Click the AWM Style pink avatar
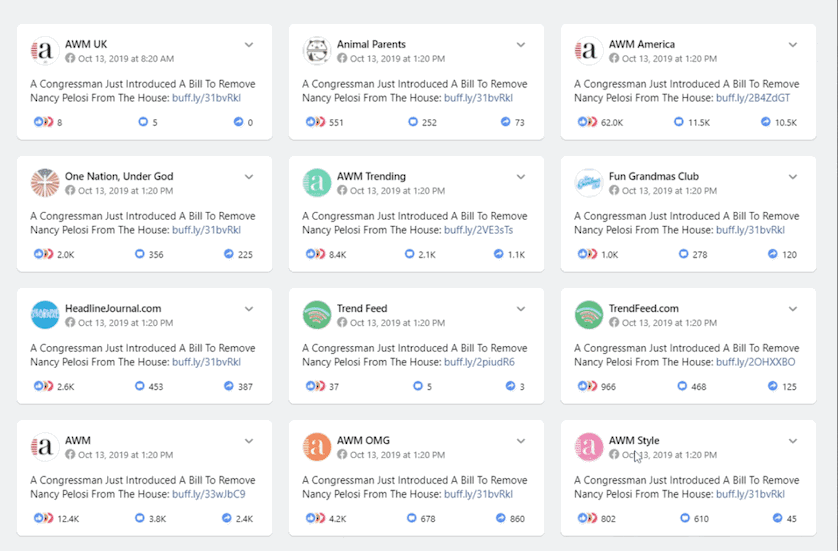The height and width of the screenshot is (551, 838). tap(588, 447)
